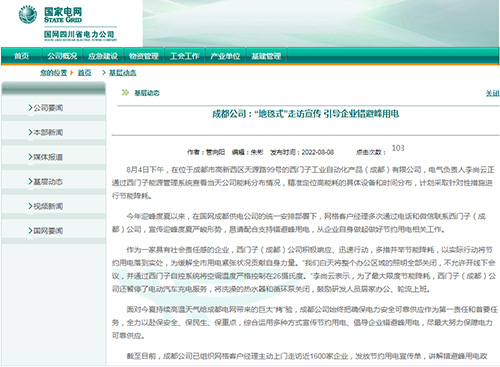Click the 关闭 link at top right
Screen dimensions: 500x367
click(x=492, y=93)
